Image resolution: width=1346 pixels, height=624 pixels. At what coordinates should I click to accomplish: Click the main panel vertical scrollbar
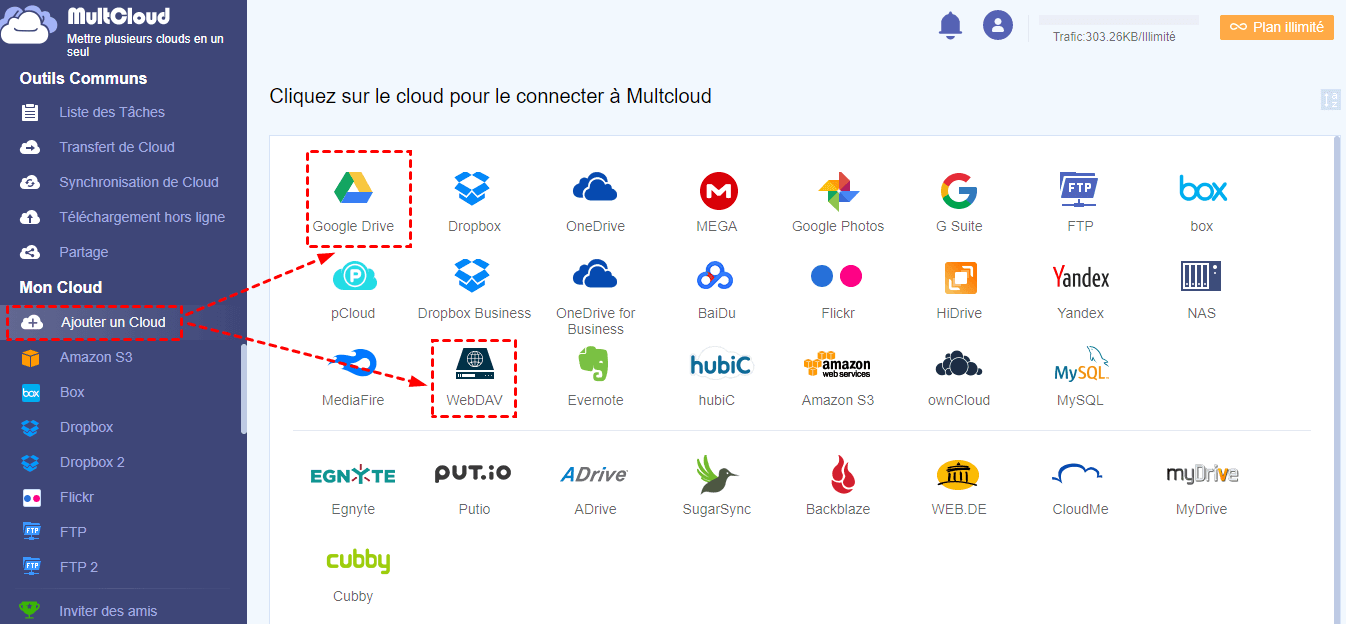tap(1339, 380)
